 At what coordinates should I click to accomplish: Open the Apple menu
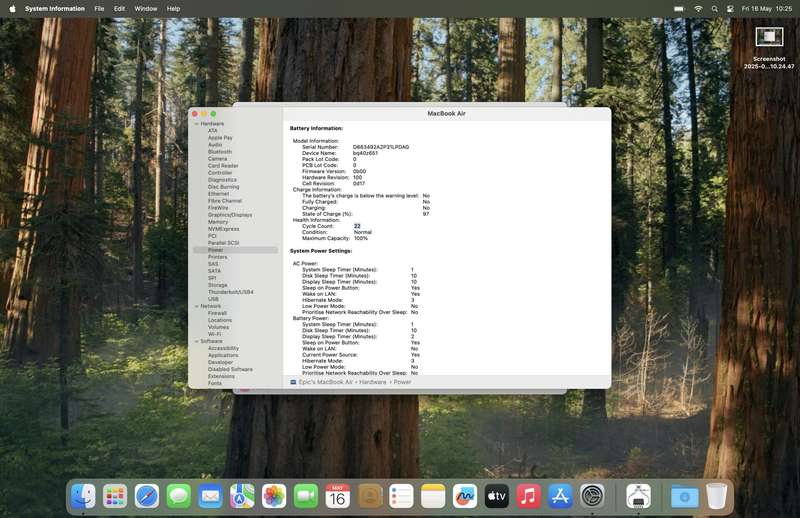[12, 9]
